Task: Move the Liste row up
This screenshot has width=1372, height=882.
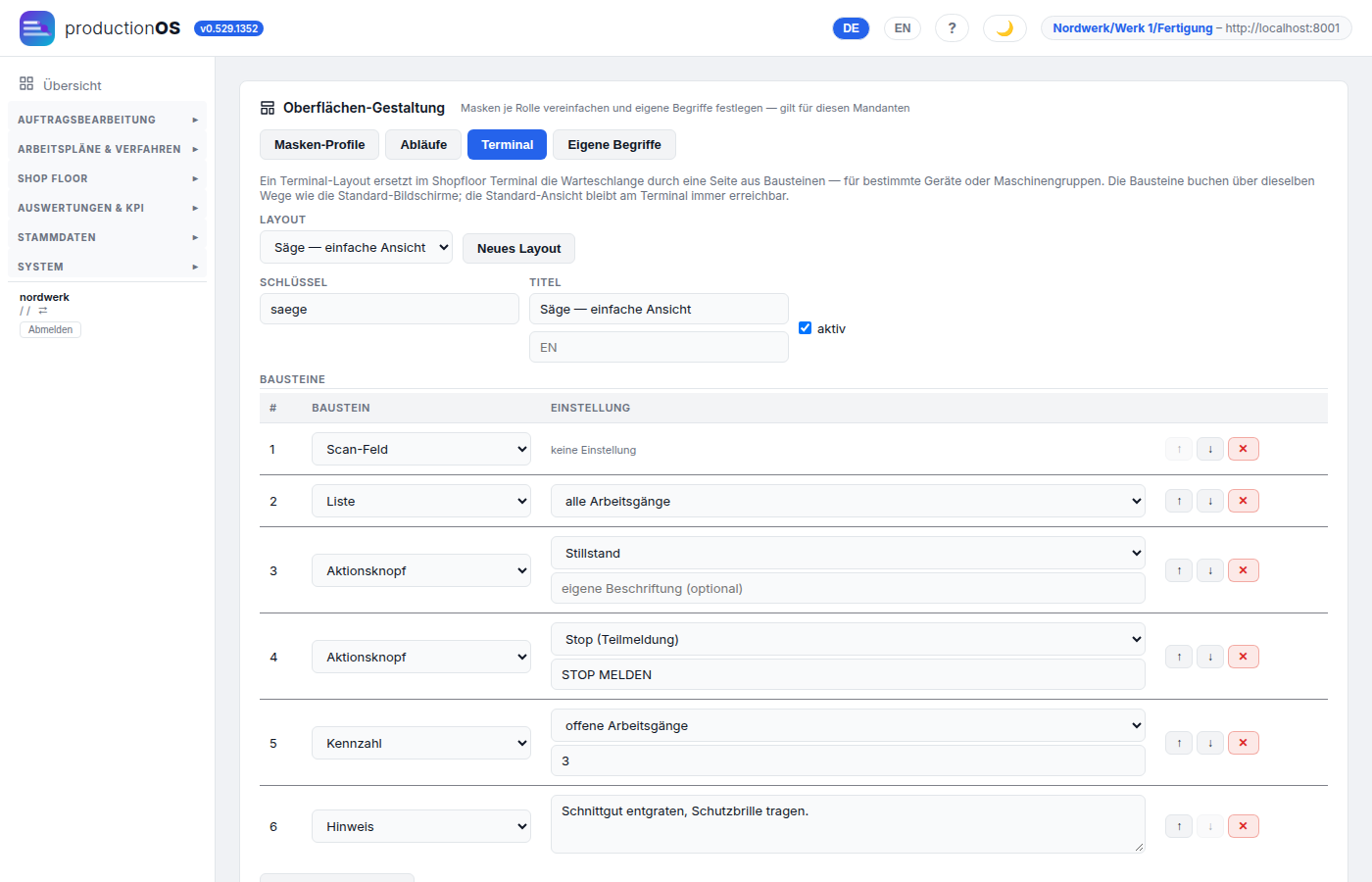Action: pyautogui.click(x=1179, y=501)
